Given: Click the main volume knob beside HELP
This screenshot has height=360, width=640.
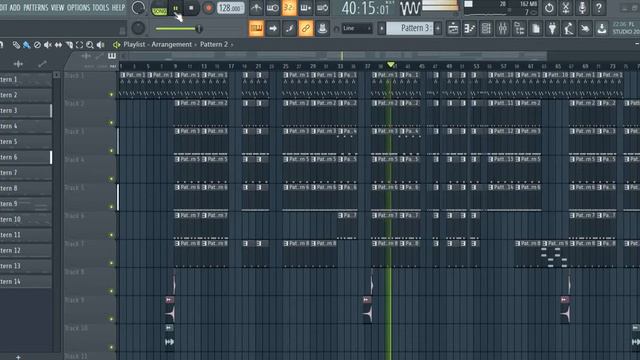Looking at the screenshot, I should click(138, 7).
